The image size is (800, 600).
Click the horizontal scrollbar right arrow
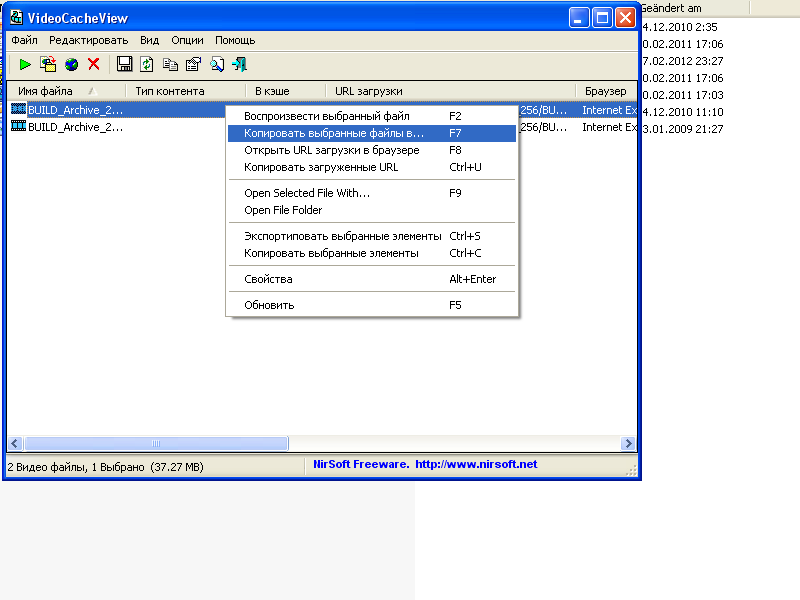point(629,443)
